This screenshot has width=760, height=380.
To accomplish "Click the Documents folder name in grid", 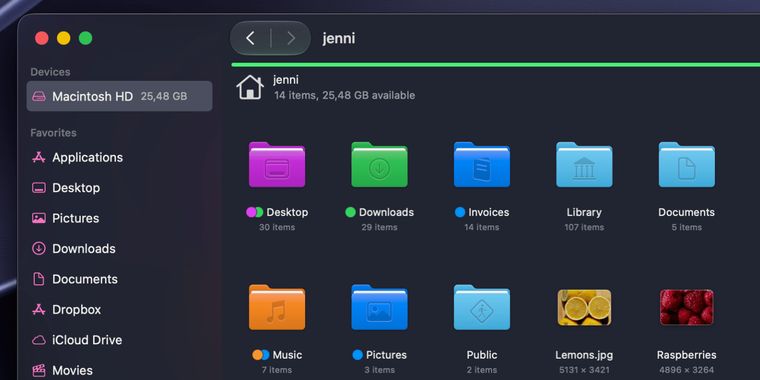I will (686, 212).
